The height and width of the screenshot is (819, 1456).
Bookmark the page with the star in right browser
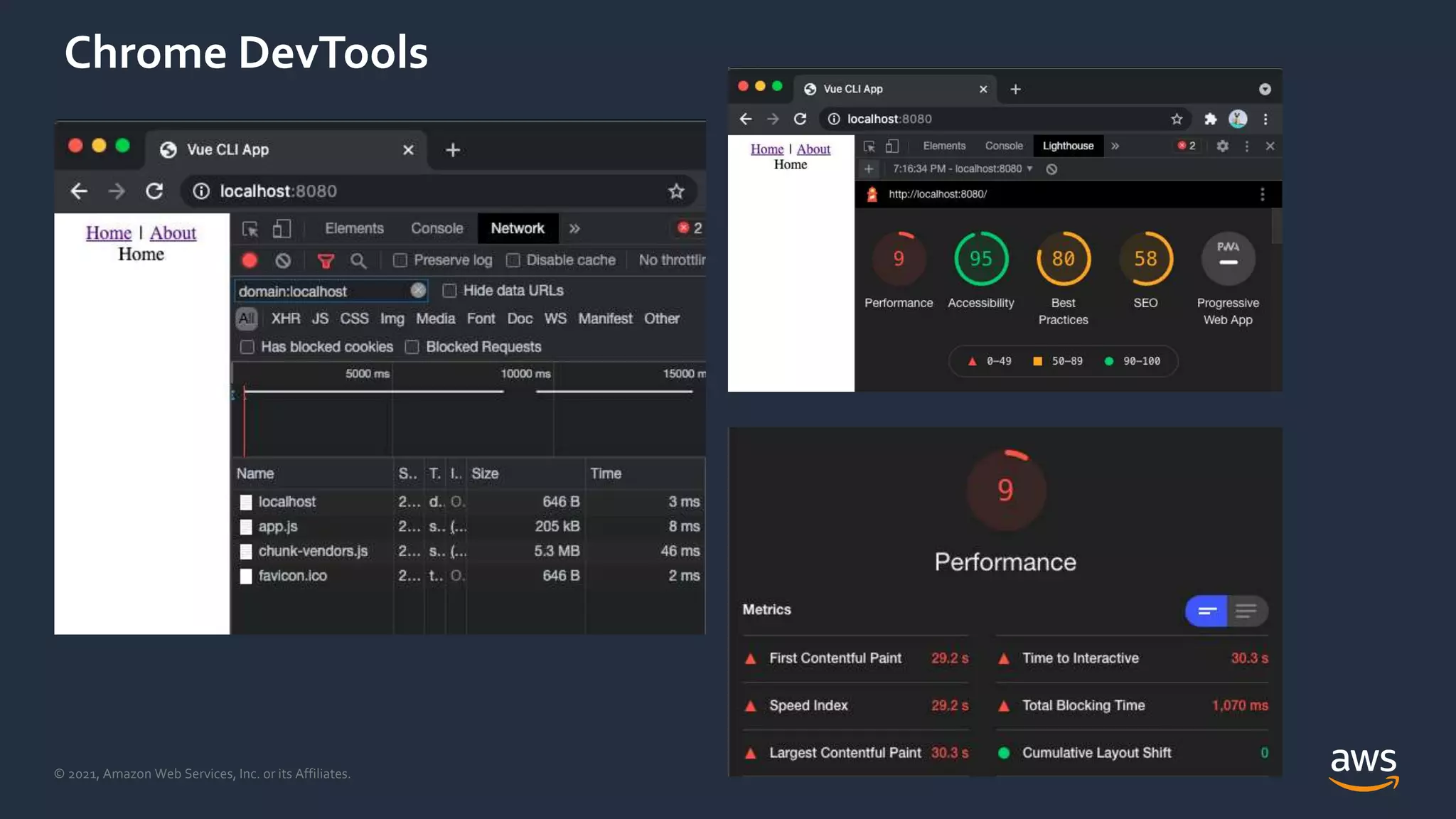1177,119
